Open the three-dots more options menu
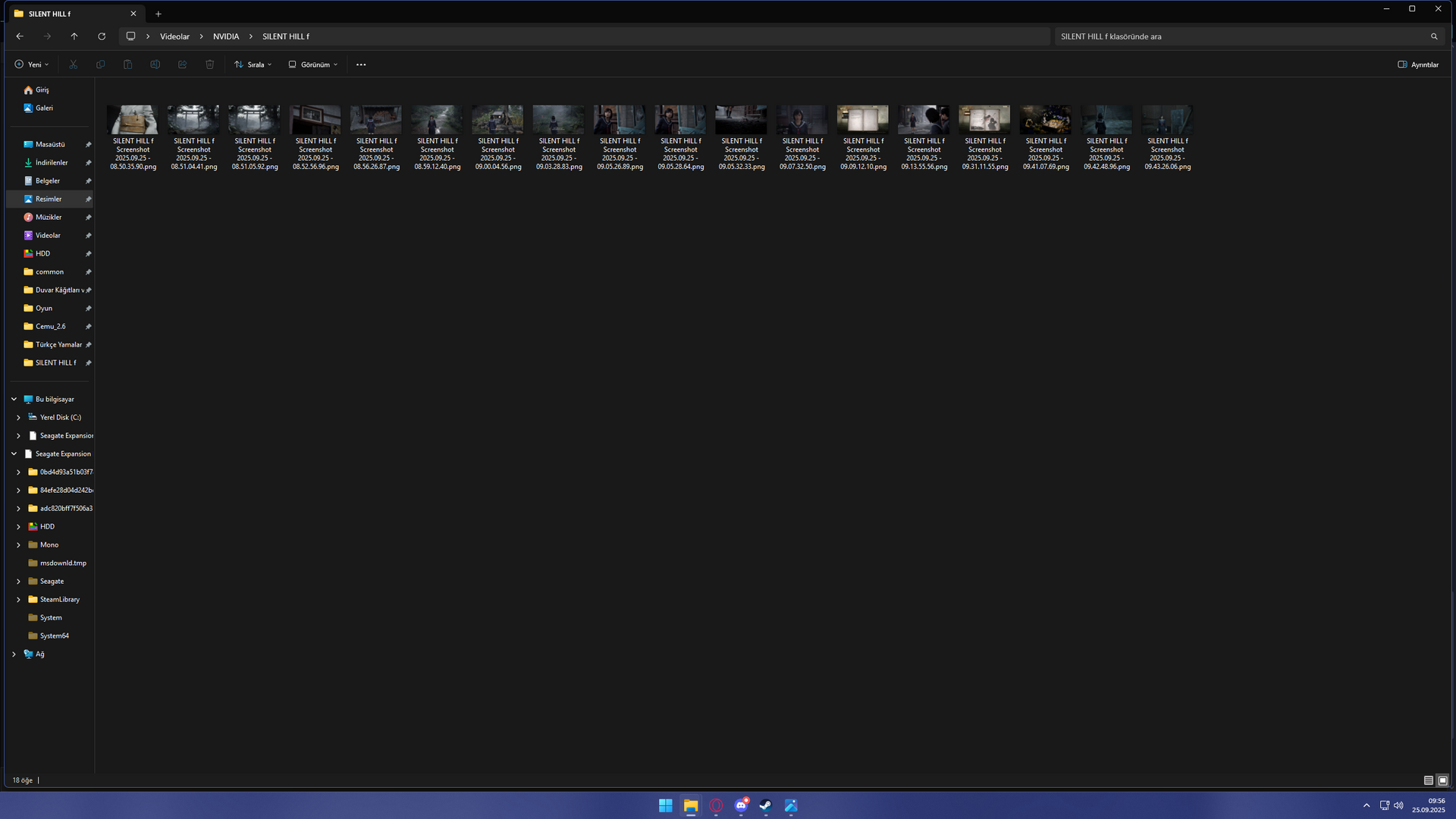The height and width of the screenshot is (819, 1456). click(x=361, y=64)
